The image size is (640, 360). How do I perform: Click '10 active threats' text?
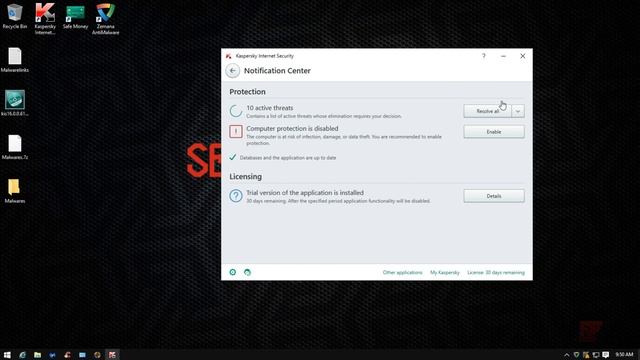pyautogui.click(x=270, y=108)
